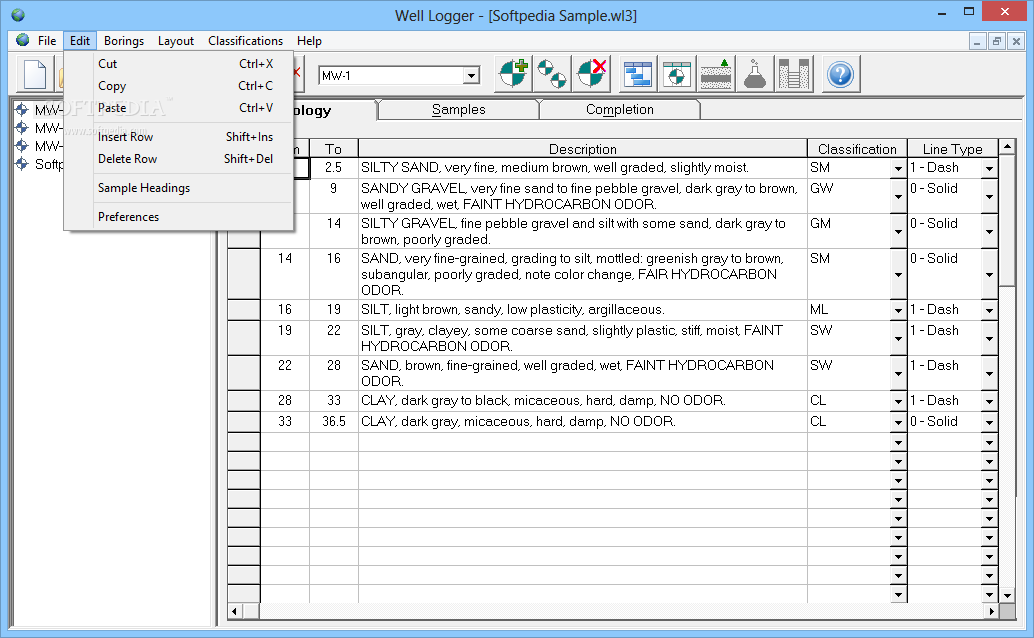Click the Add New Boring toolbar icon
The image size is (1034, 638).
tap(513, 74)
